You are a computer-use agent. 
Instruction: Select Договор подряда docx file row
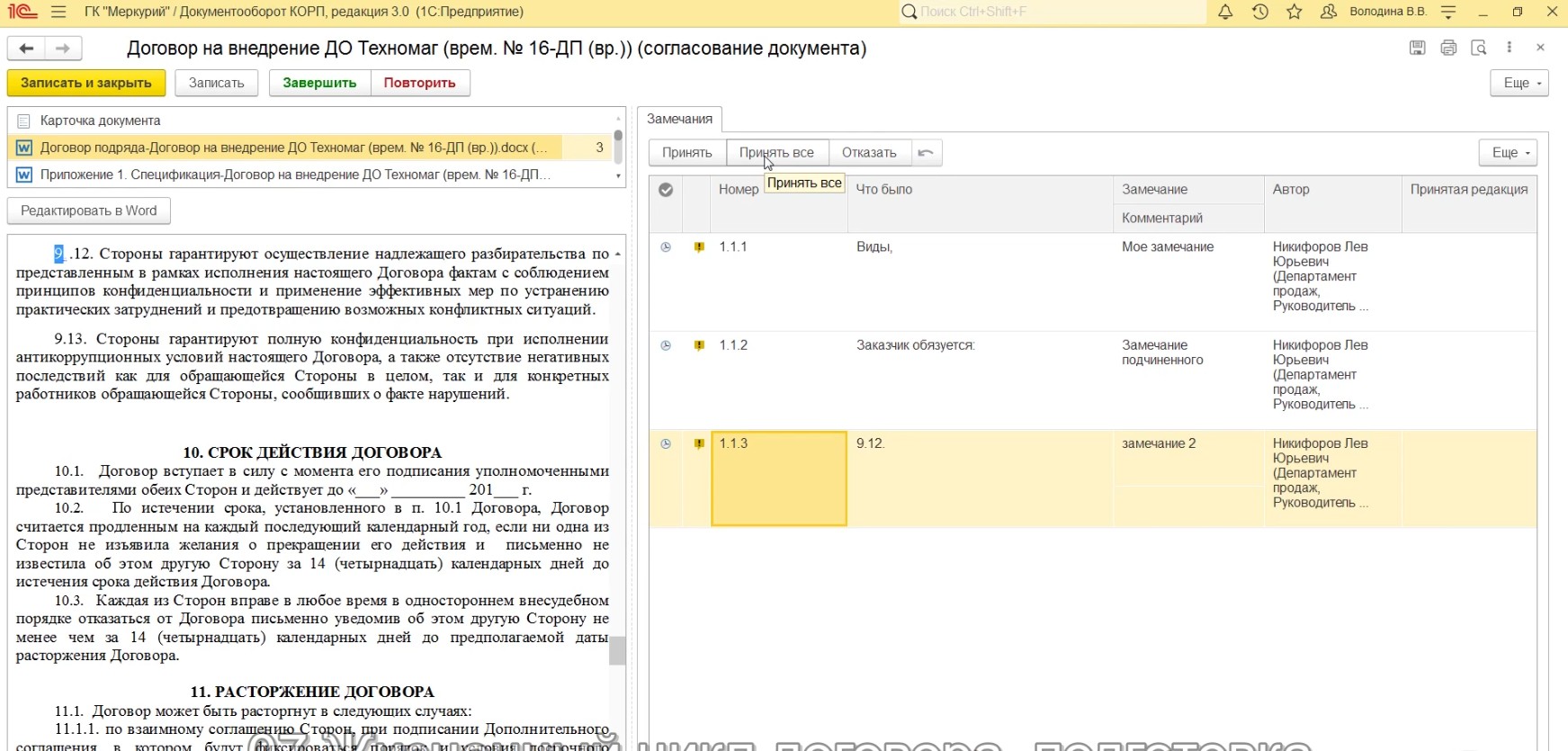pyautogui.click(x=311, y=148)
